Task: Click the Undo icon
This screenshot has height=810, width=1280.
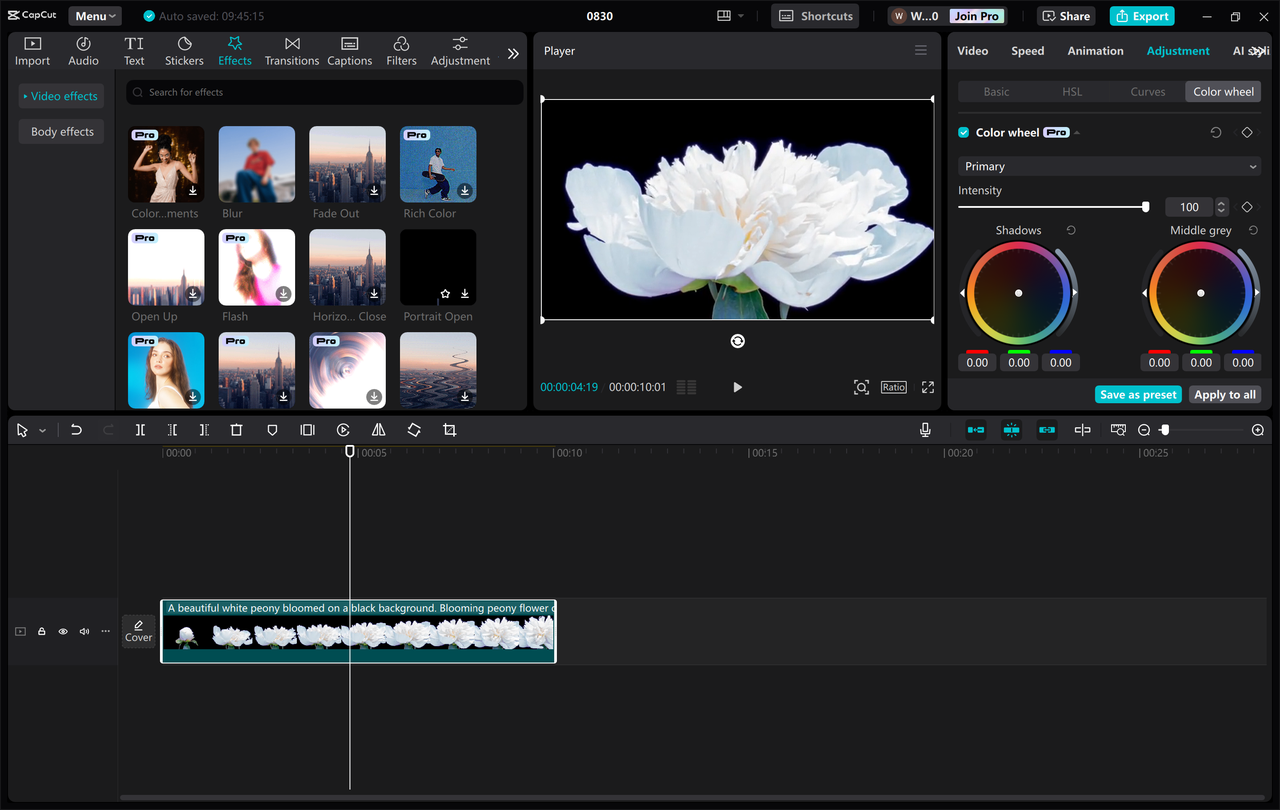Action: click(x=76, y=429)
